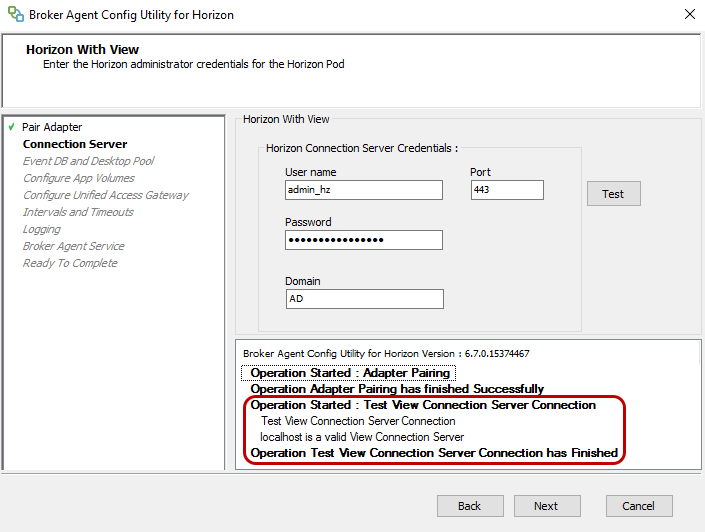Go to the Logging step
This screenshot has width=705, height=532.
[x=42, y=229]
